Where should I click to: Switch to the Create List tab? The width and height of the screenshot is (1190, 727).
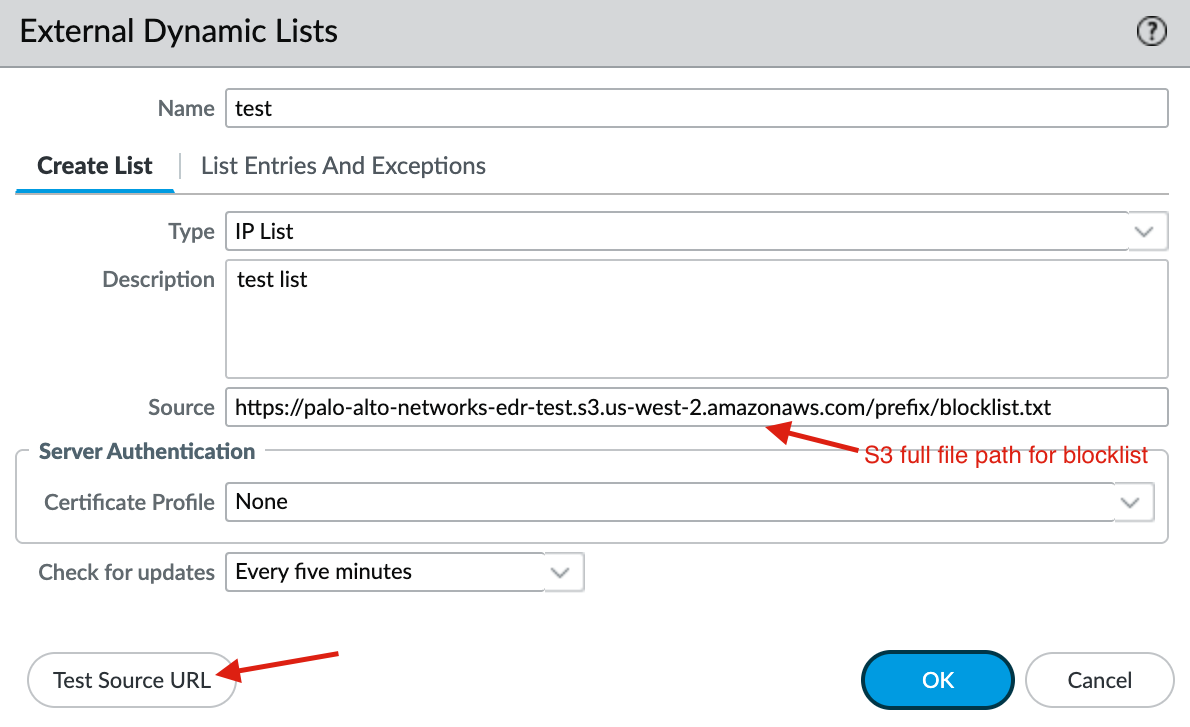tap(95, 166)
